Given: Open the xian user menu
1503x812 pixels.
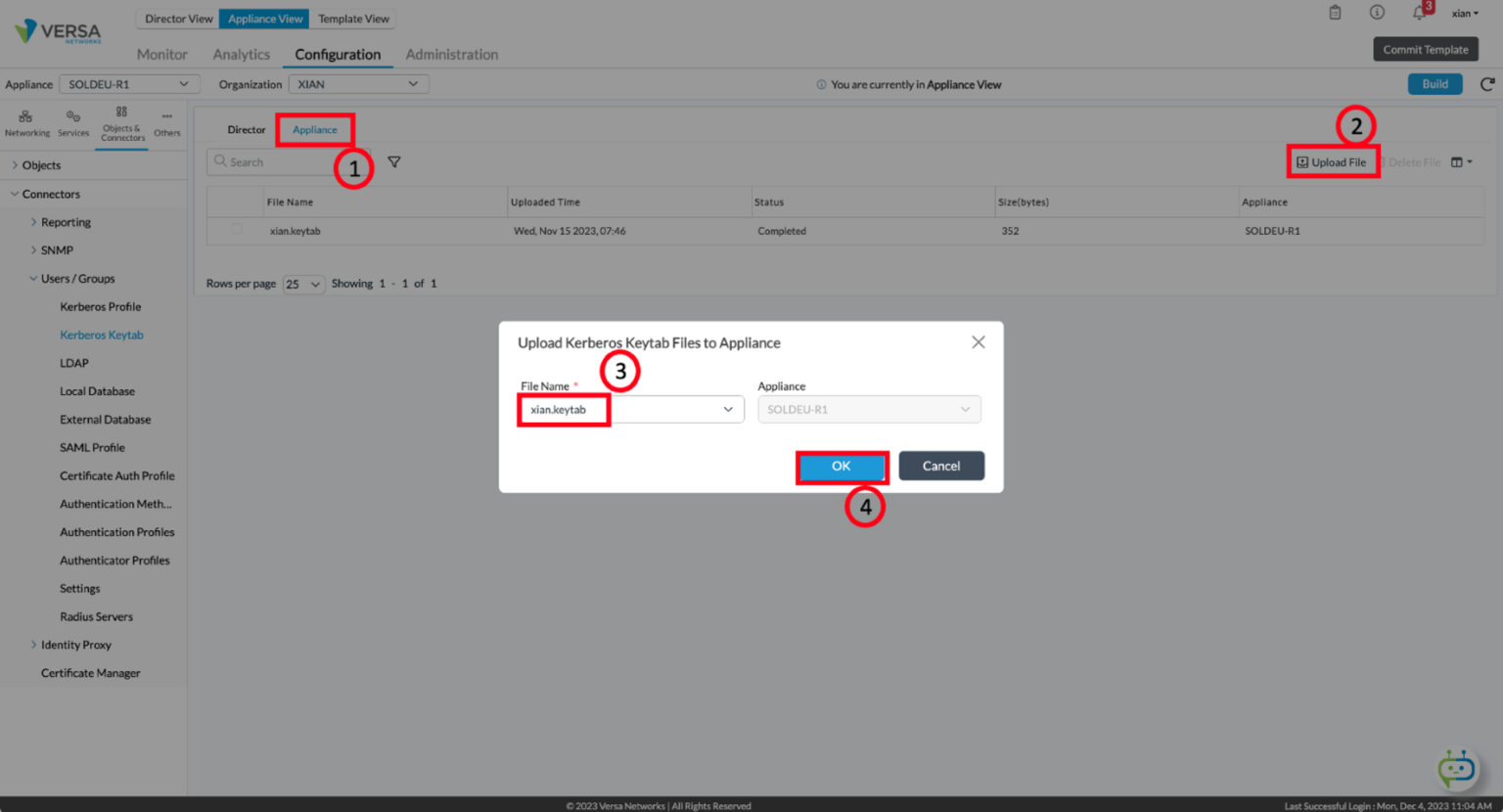Looking at the screenshot, I should [x=1465, y=14].
